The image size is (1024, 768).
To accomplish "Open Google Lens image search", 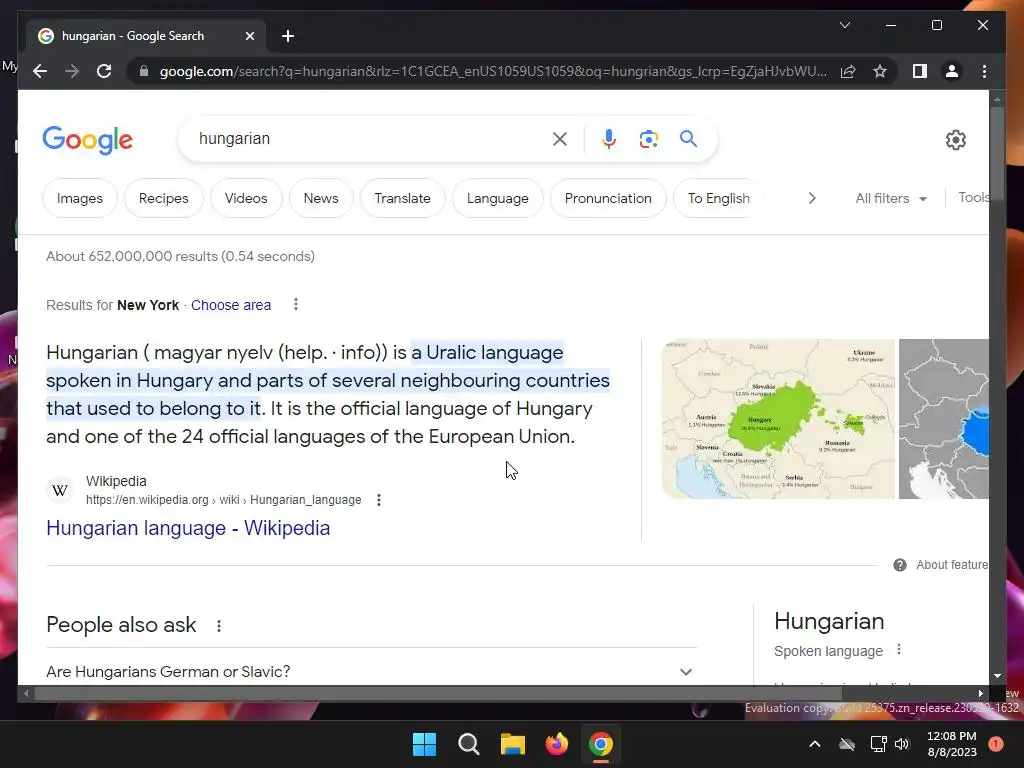I will pyautogui.click(x=648, y=139).
